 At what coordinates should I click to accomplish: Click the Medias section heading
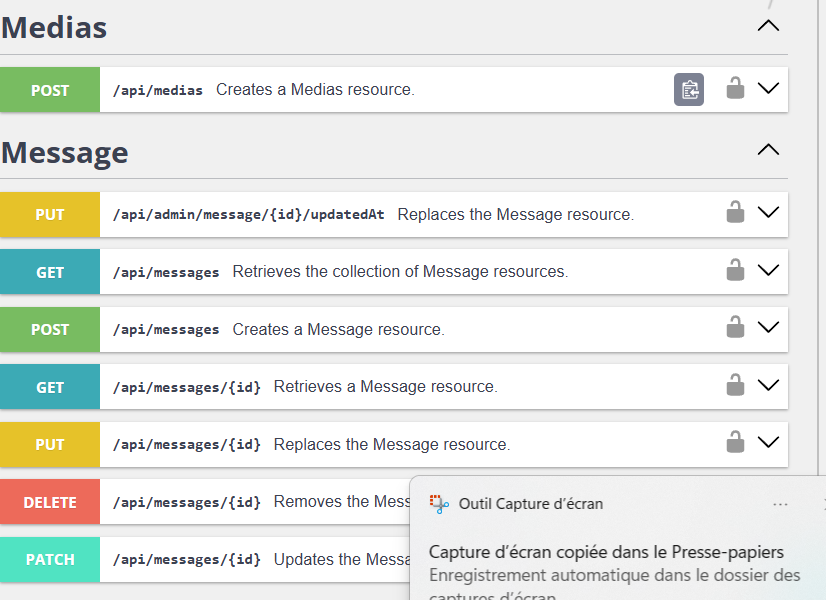pos(54,27)
